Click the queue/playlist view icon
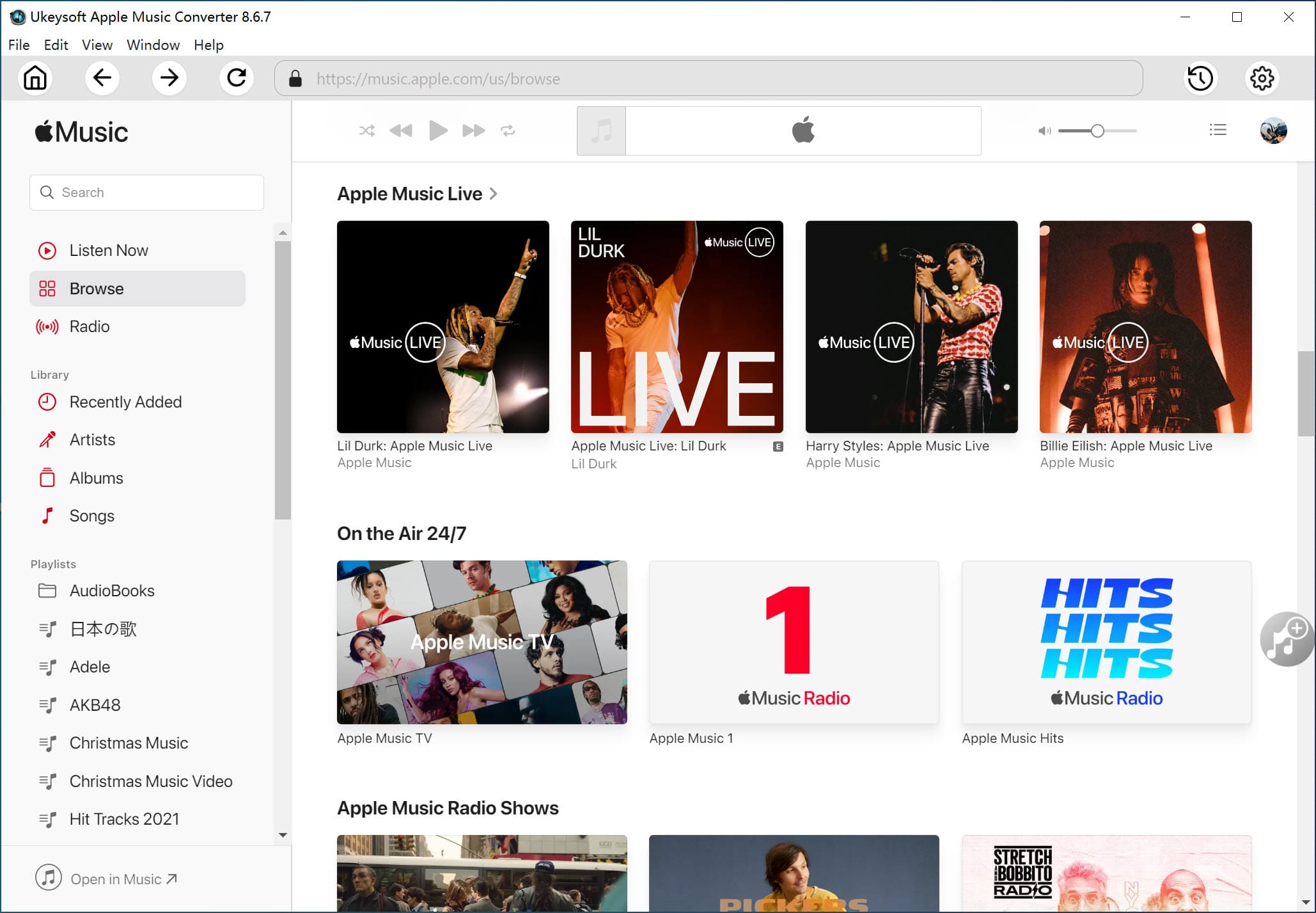The height and width of the screenshot is (913, 1316). coord(1218,130)
